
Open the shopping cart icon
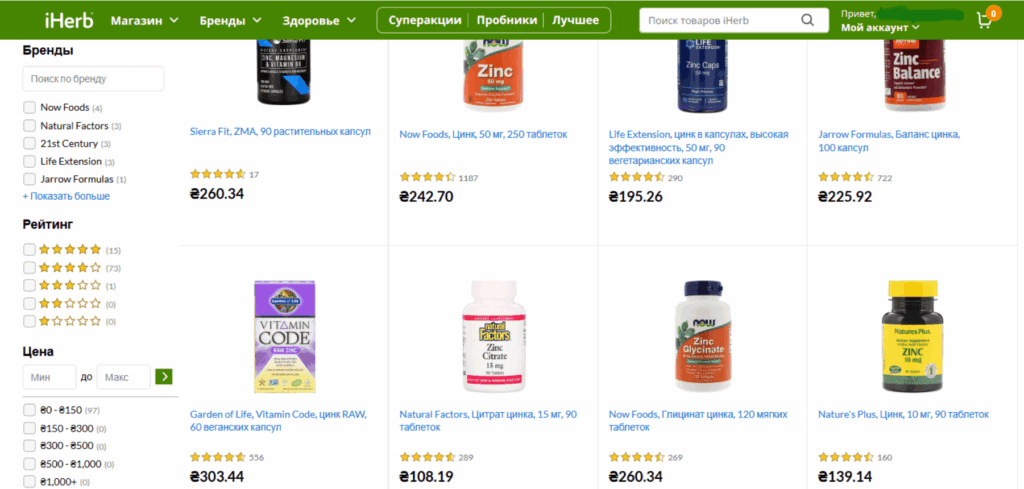click(x=984, y=20)
